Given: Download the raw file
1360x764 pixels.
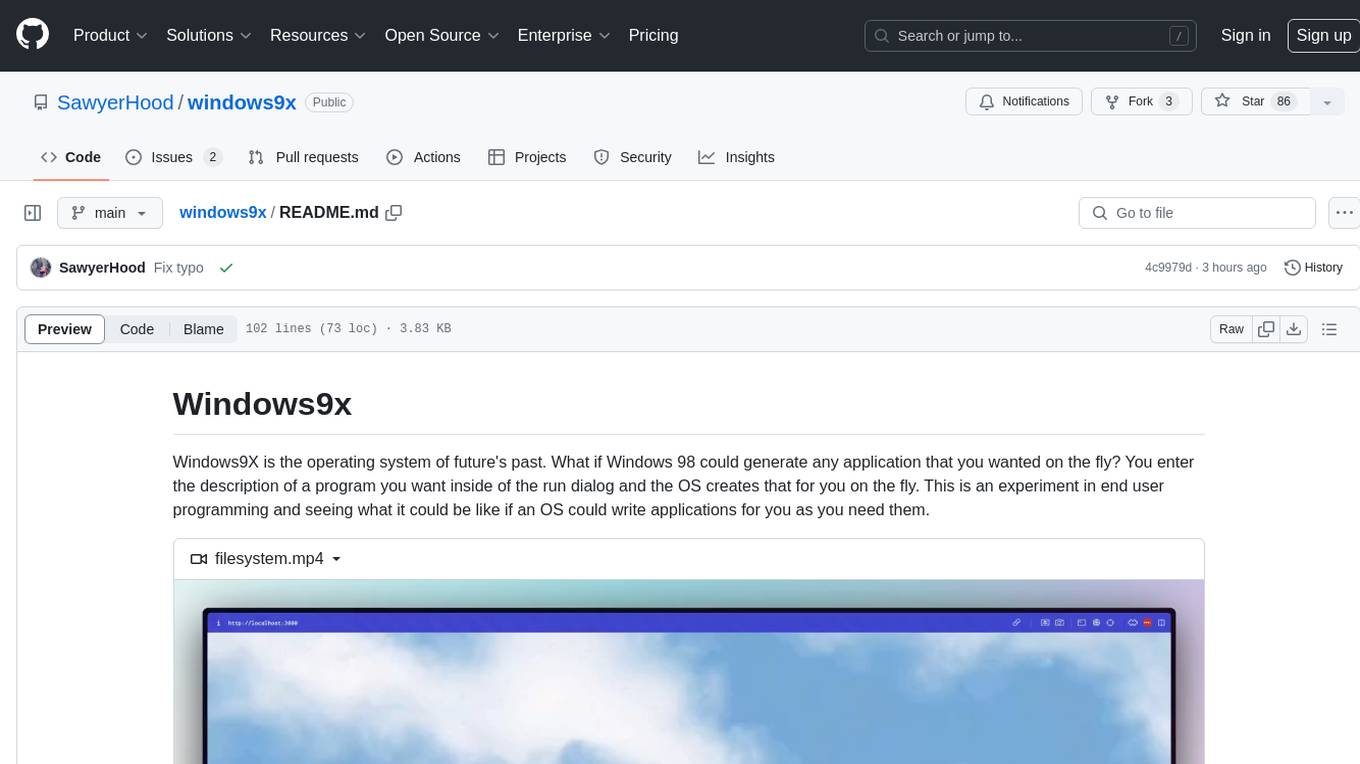Looking at the screenshot, I should coord(1293,329).
